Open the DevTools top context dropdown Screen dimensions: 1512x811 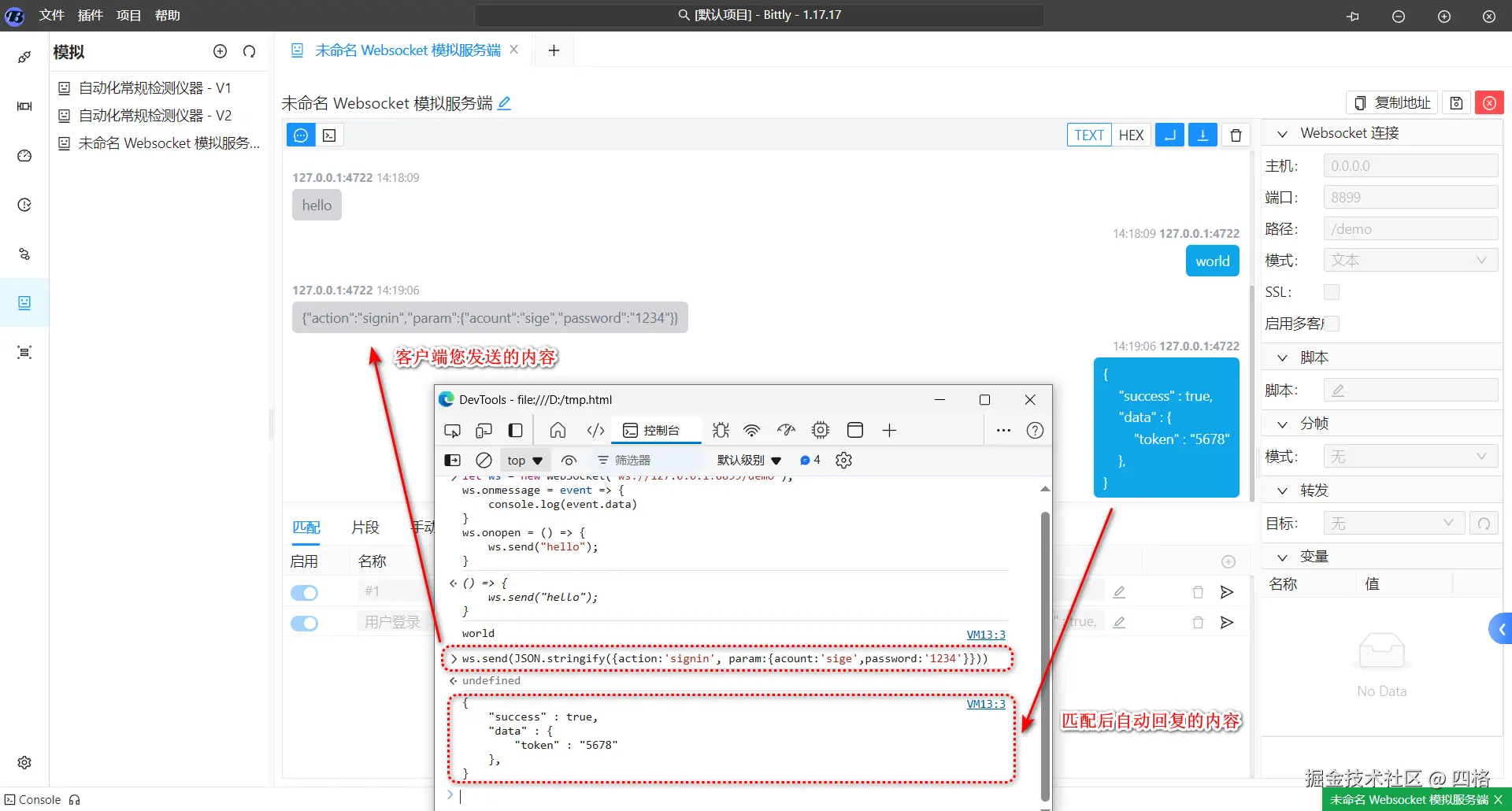[x=524, y=461]
